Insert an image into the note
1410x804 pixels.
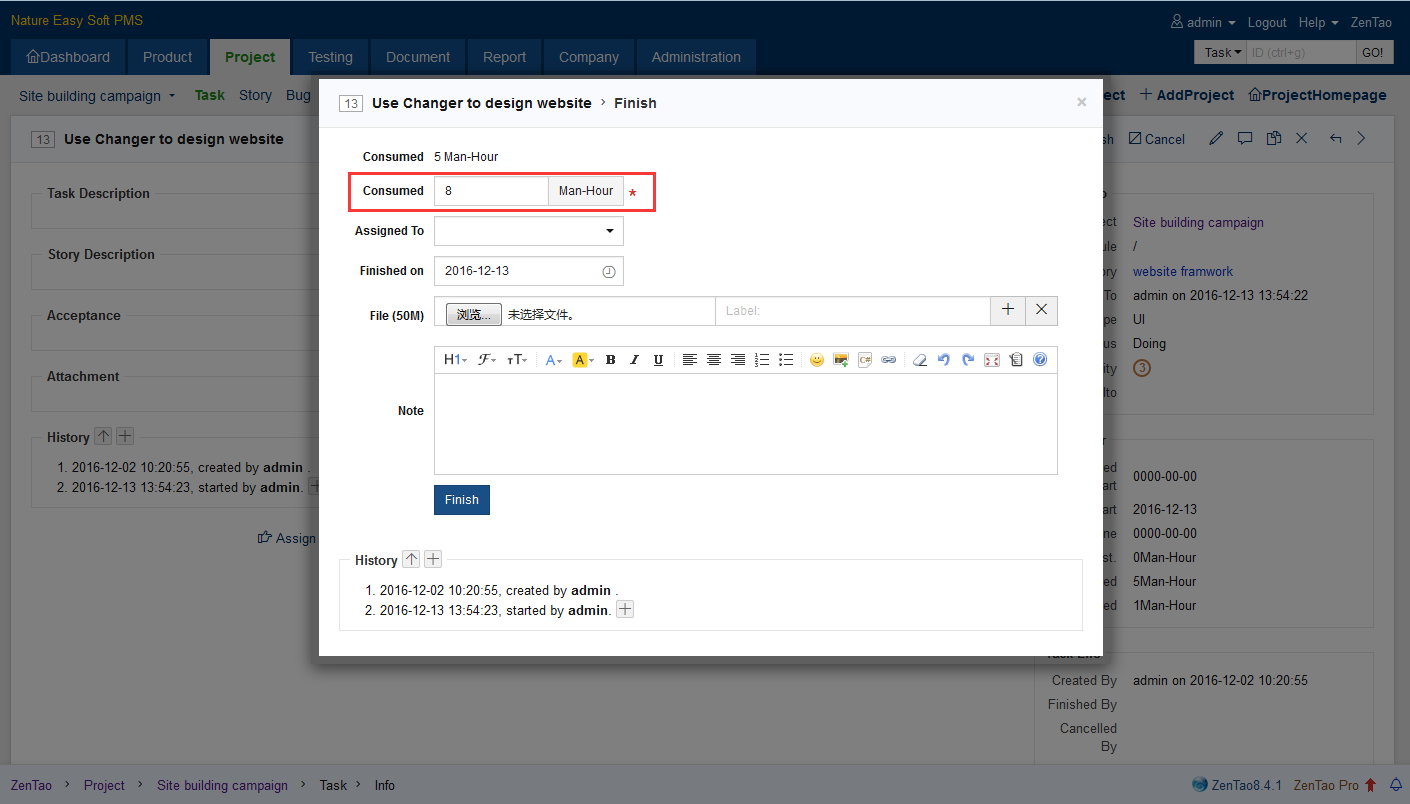pos(841,360)
